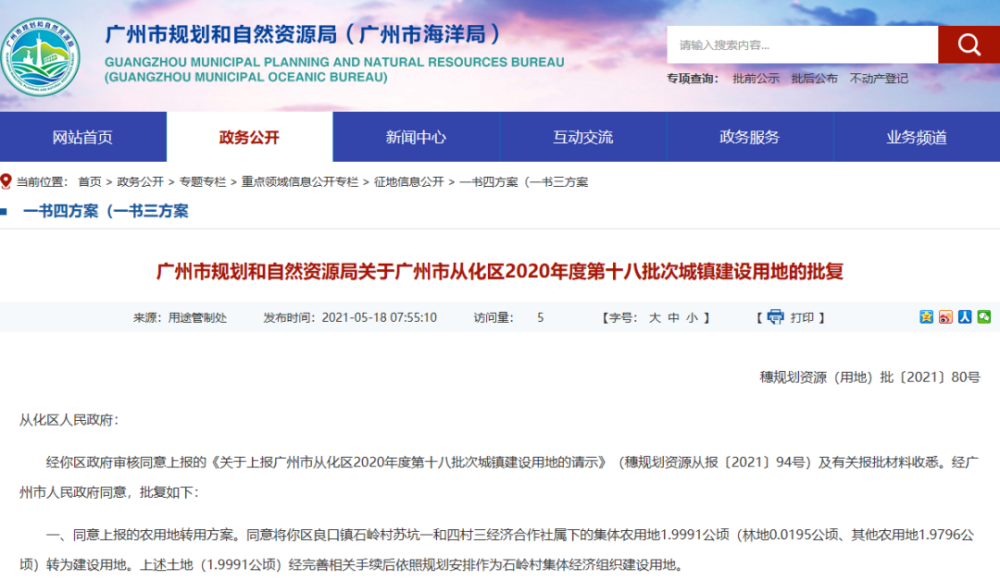Click the red location pin icon
The width and height of the screenshot is (1000, 581).
click(6, 182)
